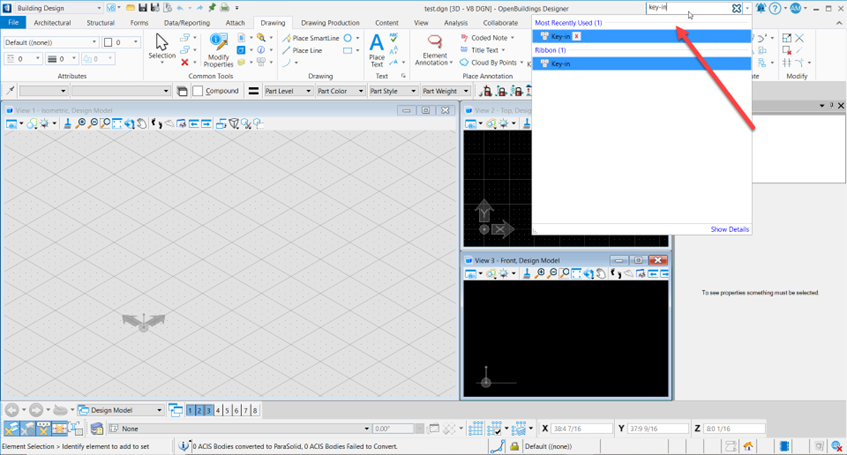The width and height of the screenshot is (847, 455).
Task: Open the Part Weight dropdown
Action: tap(446, 91)
